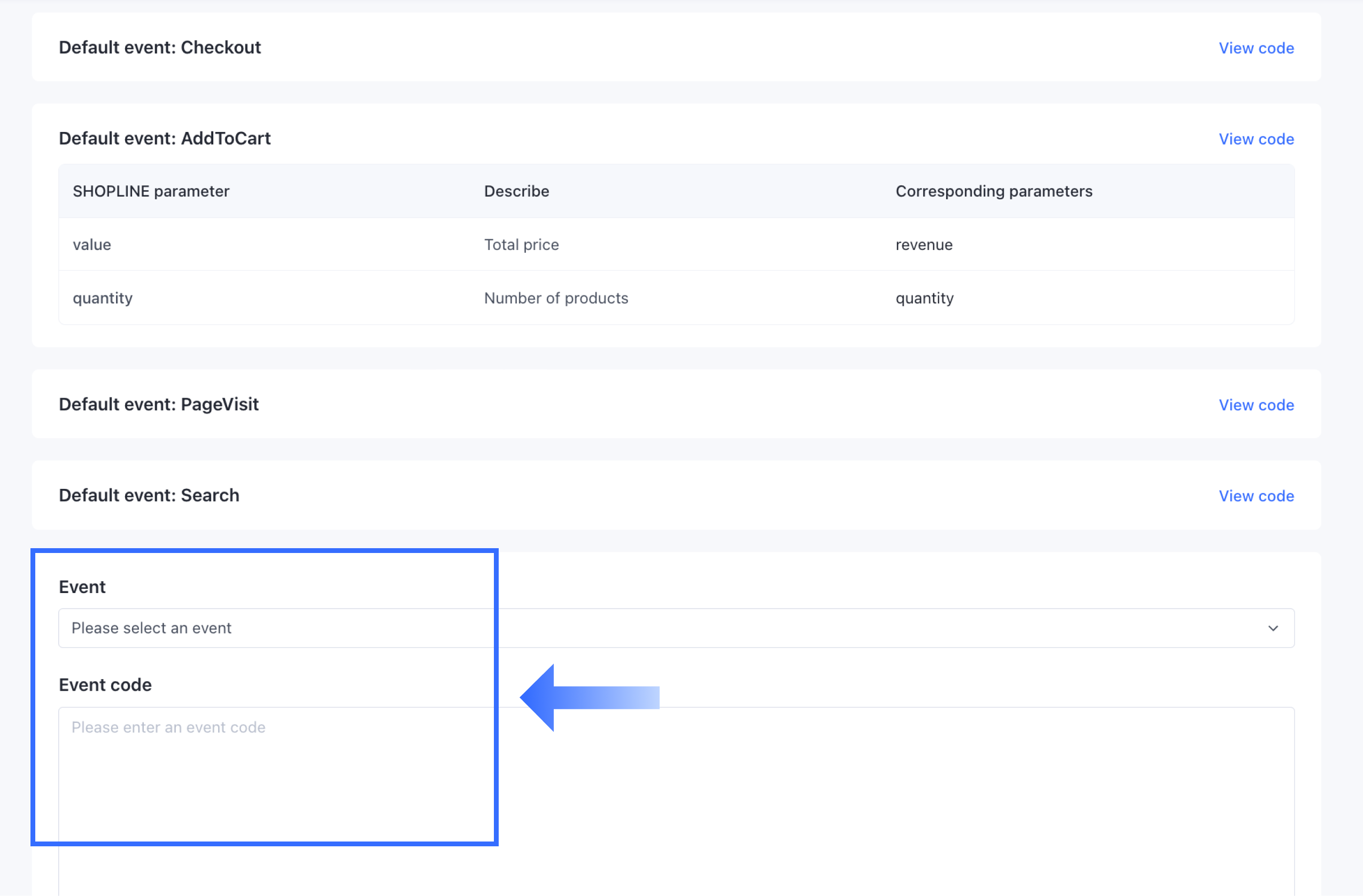1363x896 pixels.
Task: Click the 'Number of products' description cell
Action: 555,298
